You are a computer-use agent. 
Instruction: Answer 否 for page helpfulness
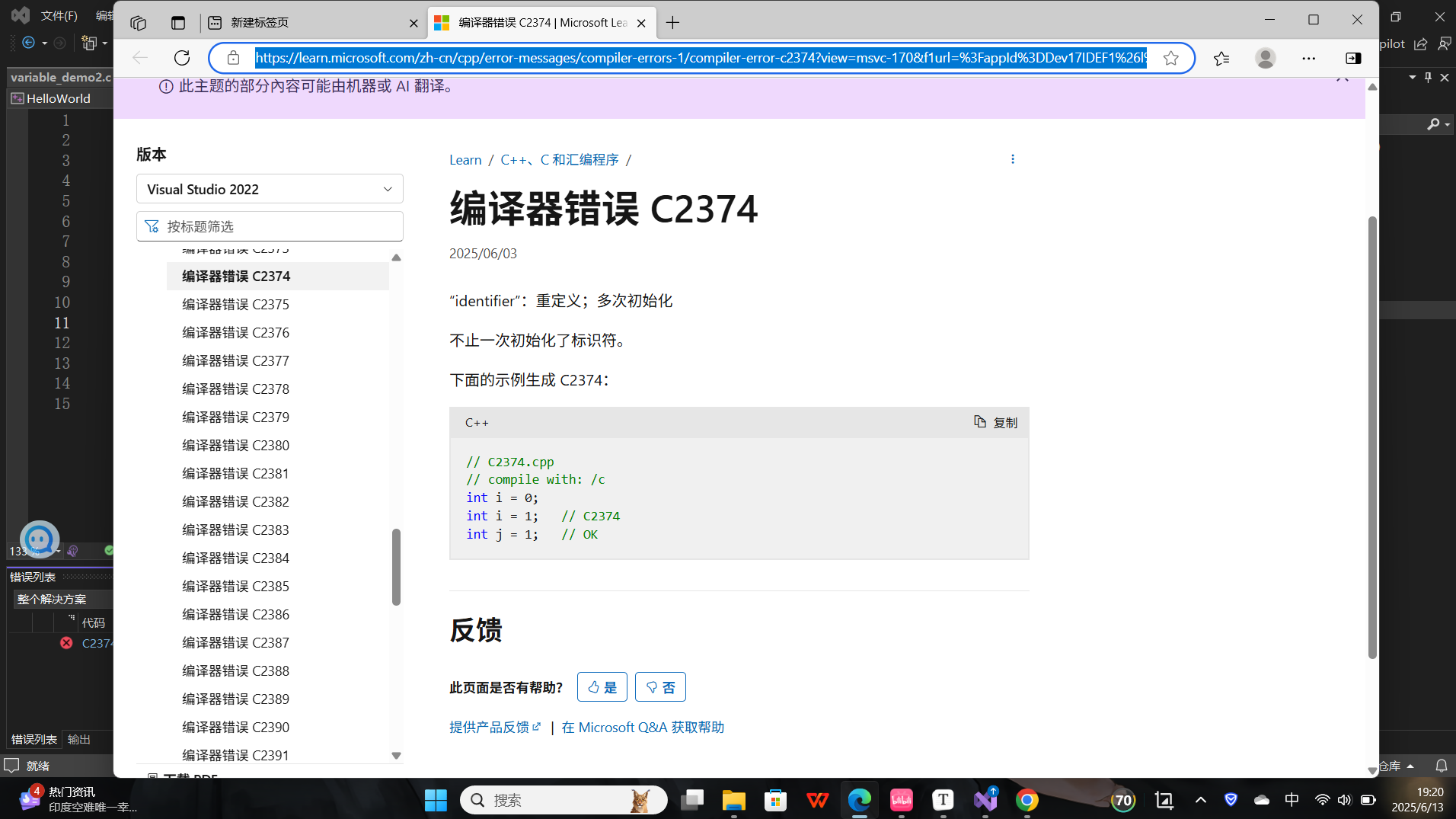point(660,687)
